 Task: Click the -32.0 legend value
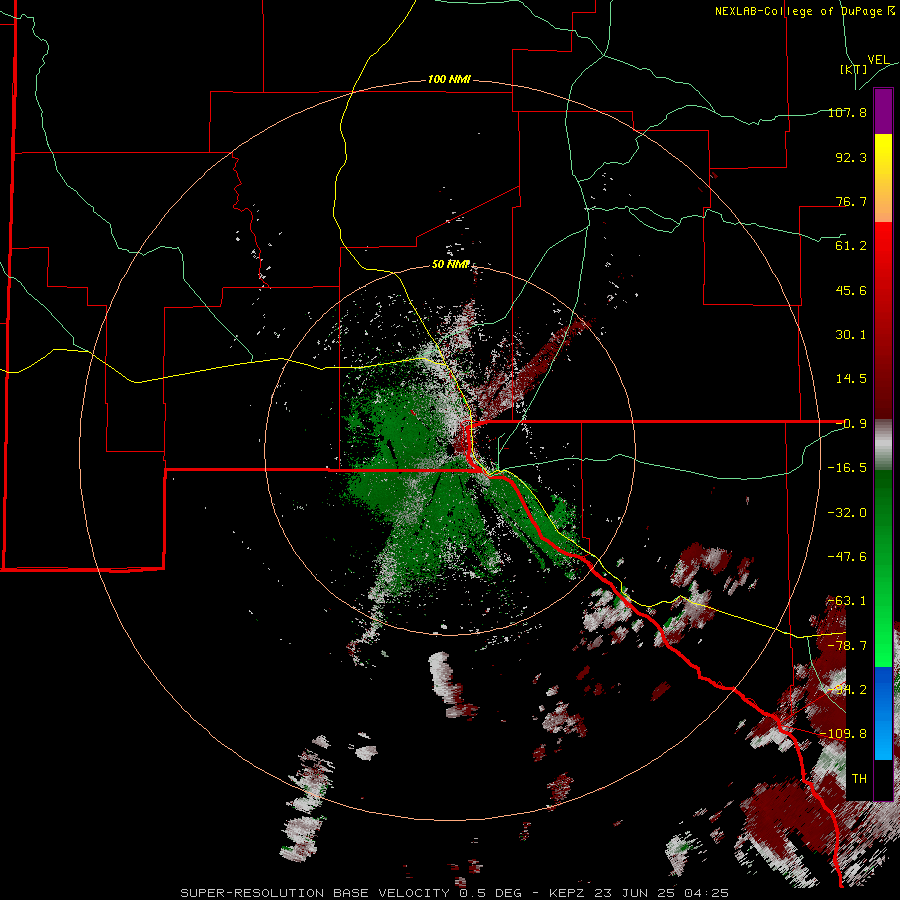tap(847, 513)
